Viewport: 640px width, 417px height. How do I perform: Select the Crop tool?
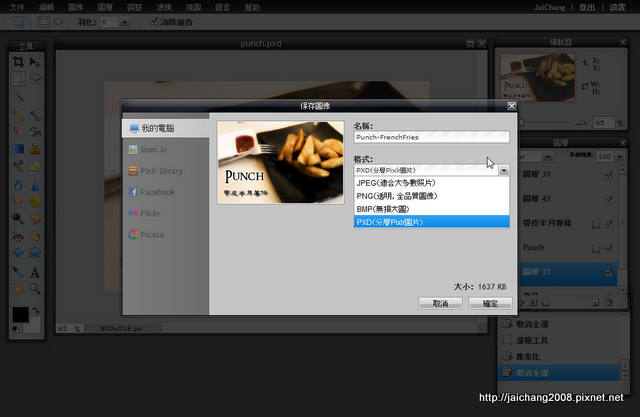tap(18, 62)
